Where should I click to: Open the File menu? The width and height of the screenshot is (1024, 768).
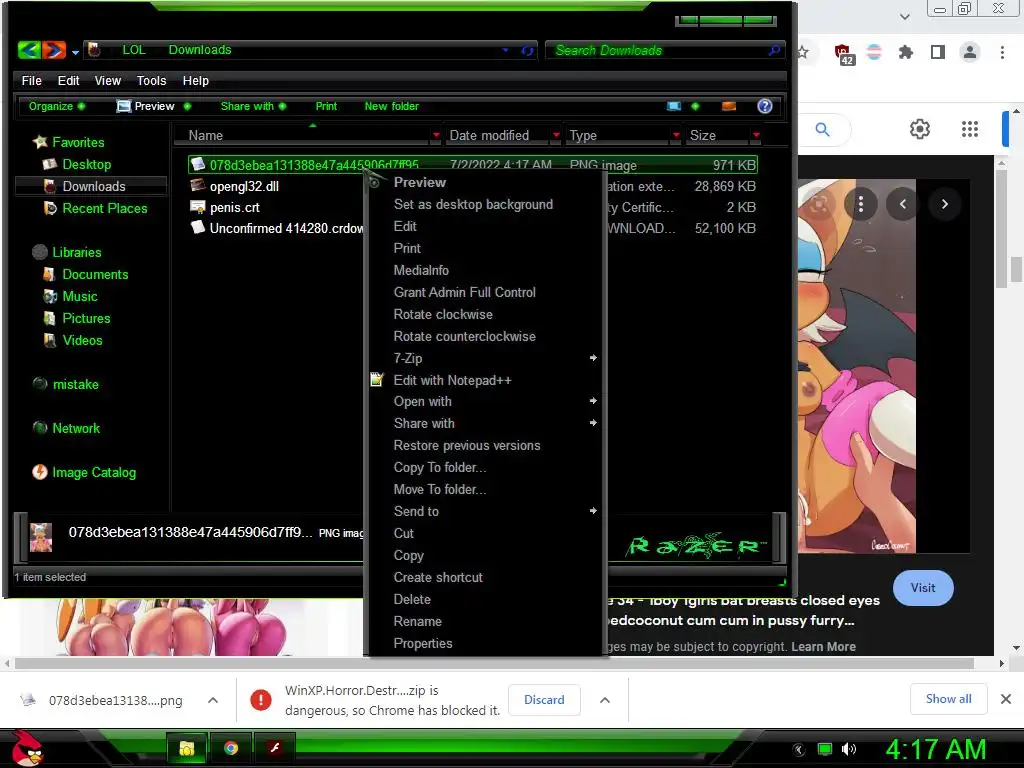[x=31, y=80]
